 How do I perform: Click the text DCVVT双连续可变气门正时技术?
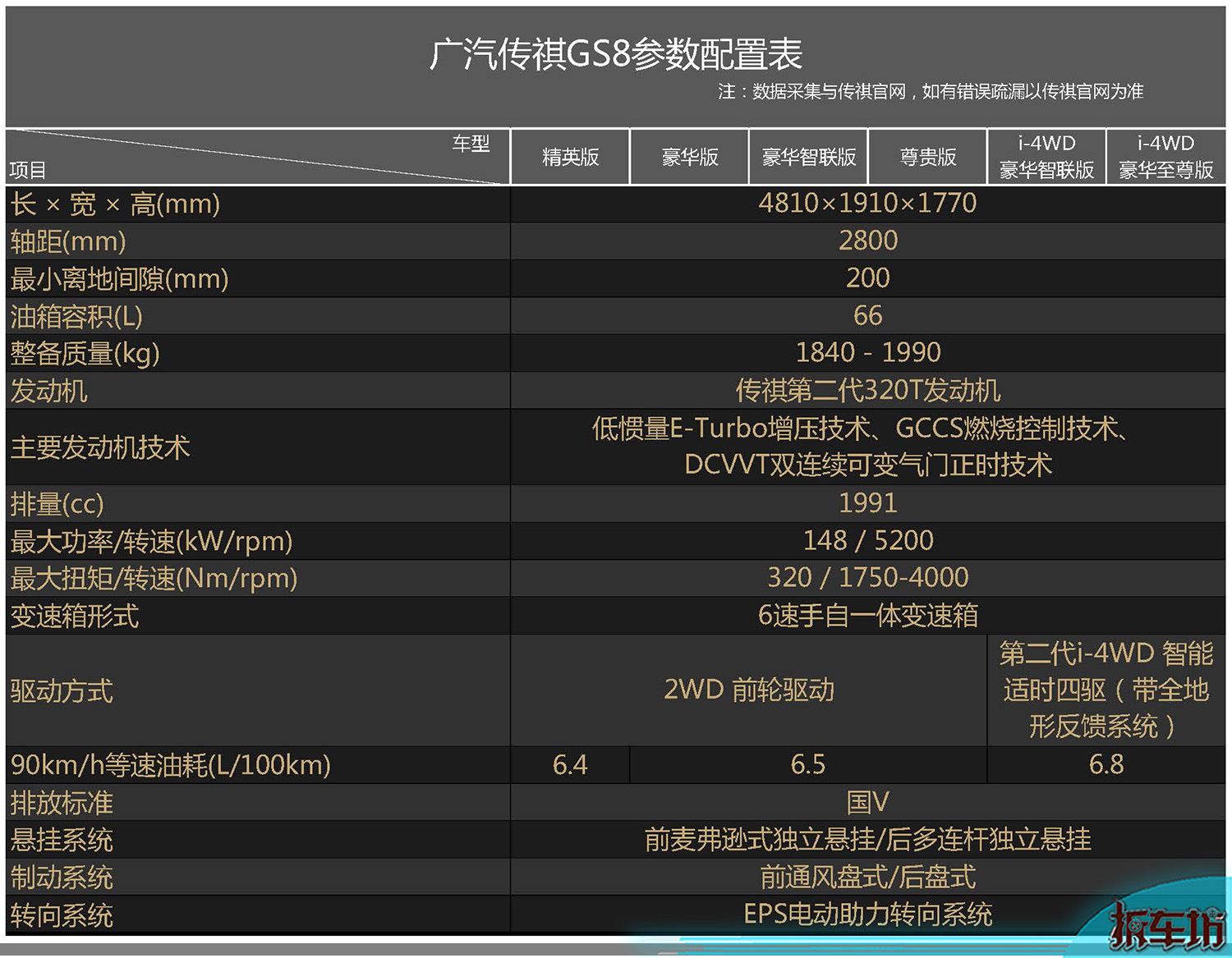tap(868, 465)
